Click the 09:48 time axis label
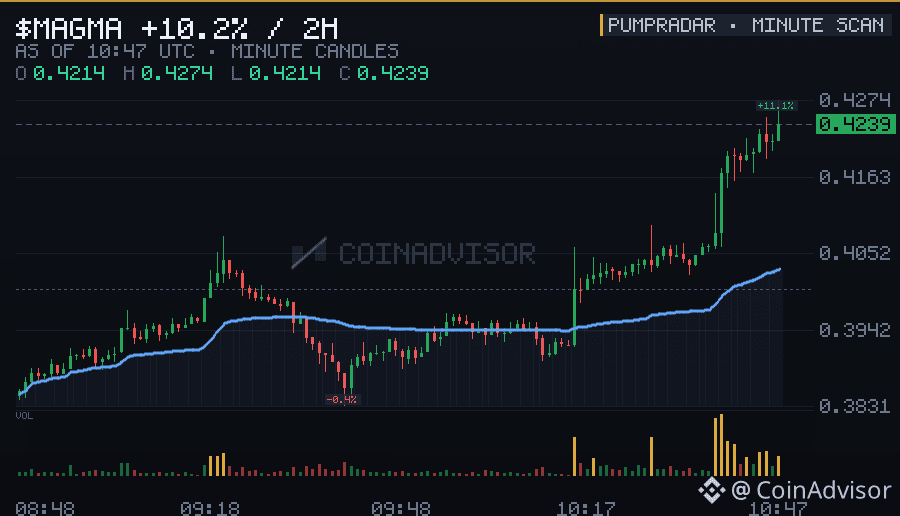This screenshot has height=516, width=900. 401,509
